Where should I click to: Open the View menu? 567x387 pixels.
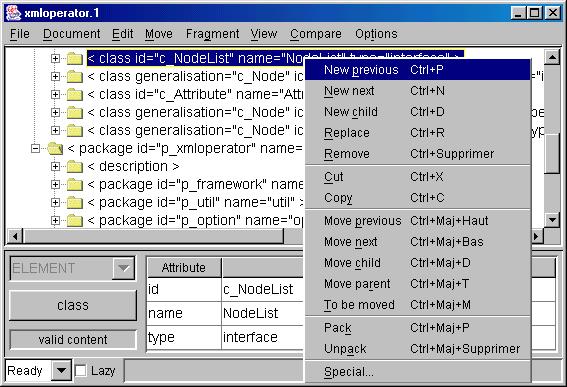(264, 34)
